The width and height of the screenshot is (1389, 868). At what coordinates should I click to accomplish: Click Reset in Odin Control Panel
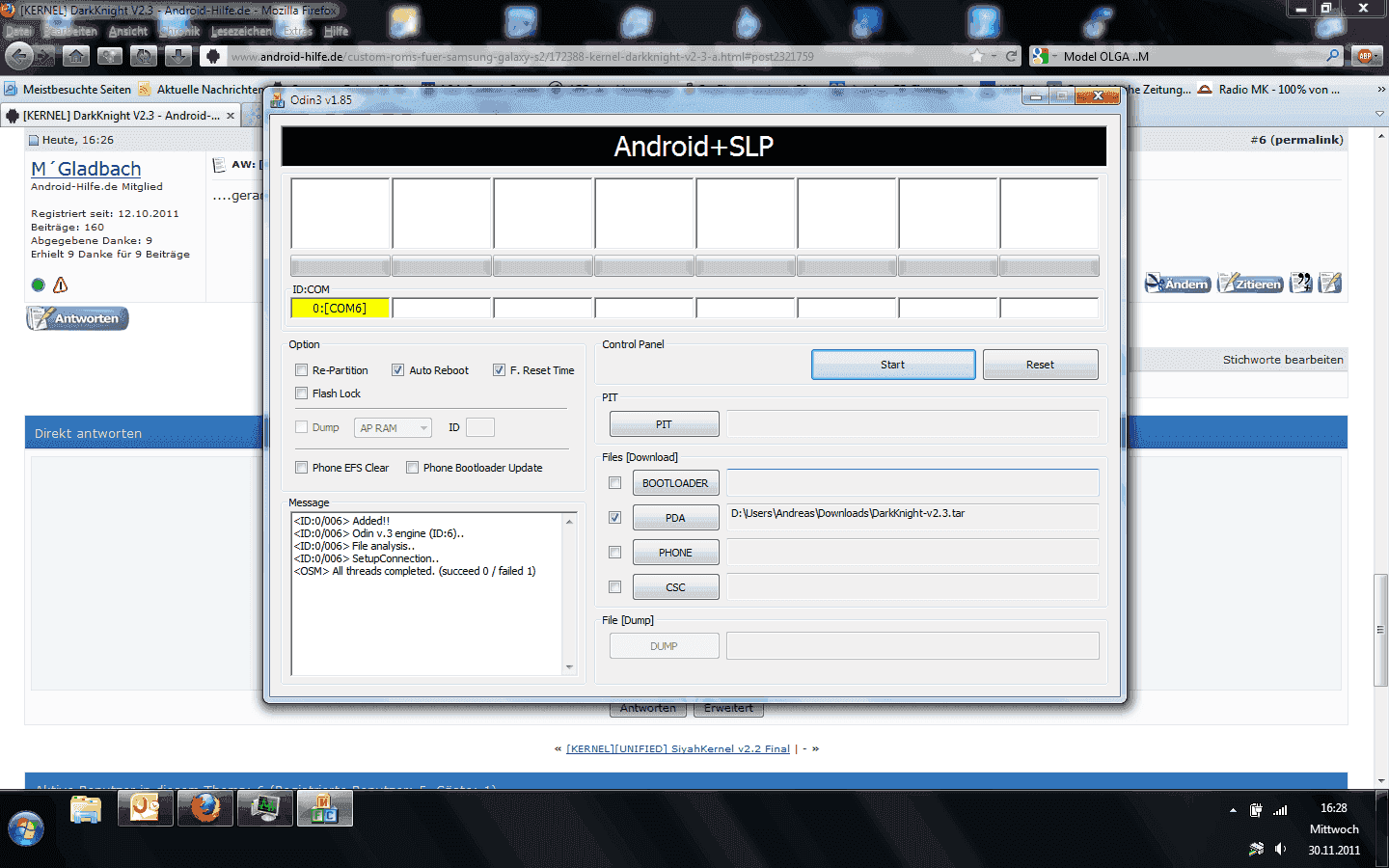click(x=1040, y=365)
